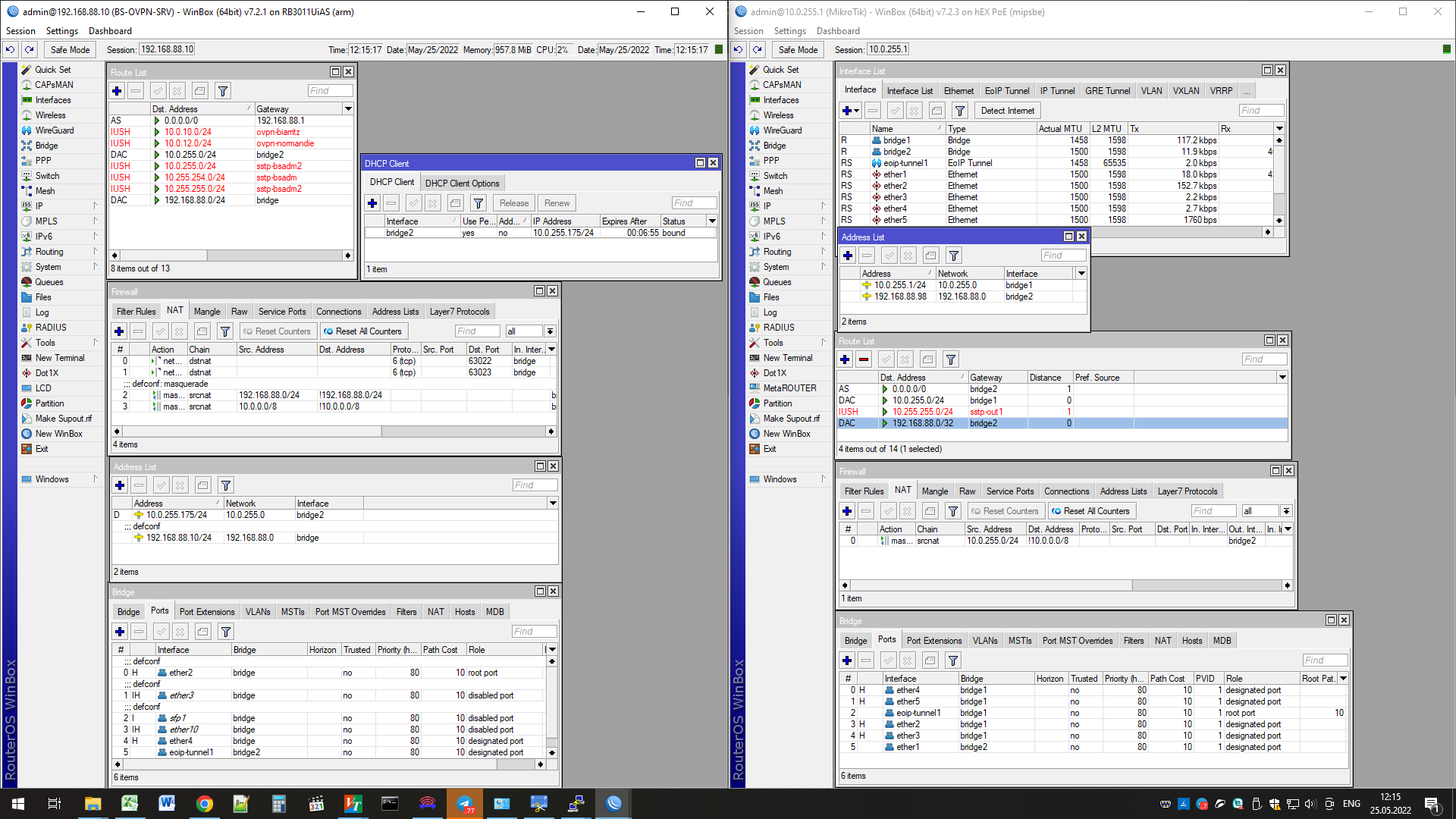Open Log in the BS-OVPN-SRV sidebar
1456x819 pixels.
(x=42, y=312)
